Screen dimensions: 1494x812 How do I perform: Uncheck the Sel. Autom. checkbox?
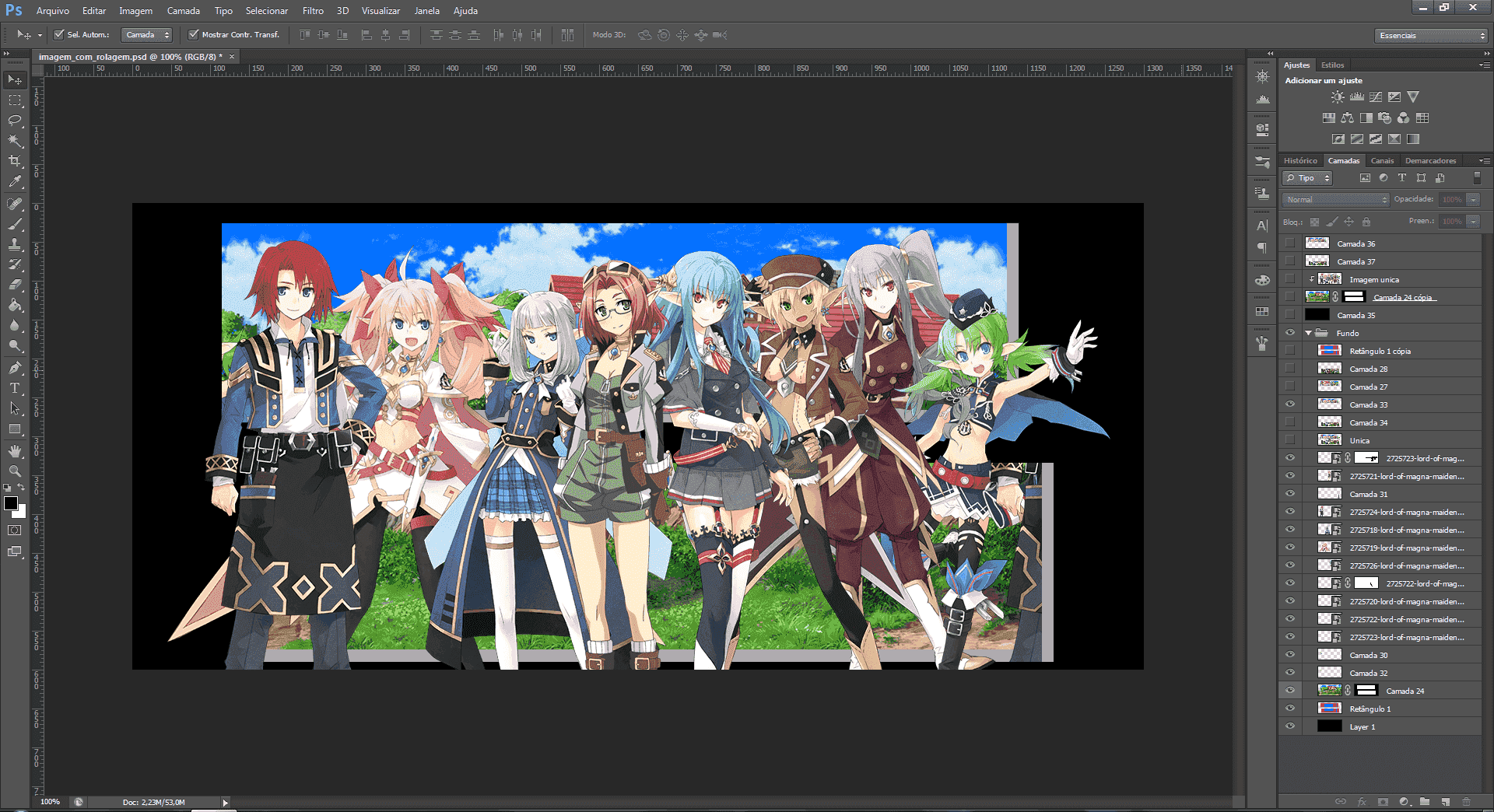click(58, 35)
